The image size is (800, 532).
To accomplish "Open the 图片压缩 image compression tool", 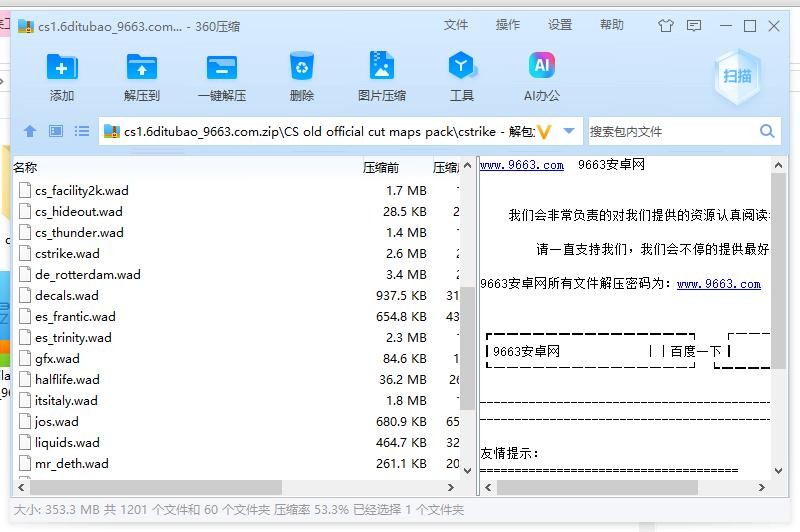I will point(382,65).
